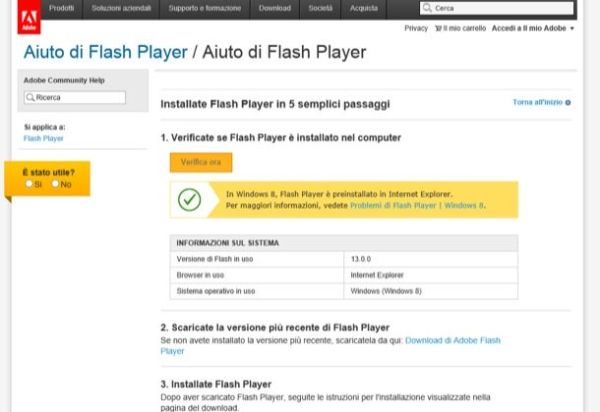Click the arrow icon next to Torna all'inizio

pos(568,103)
